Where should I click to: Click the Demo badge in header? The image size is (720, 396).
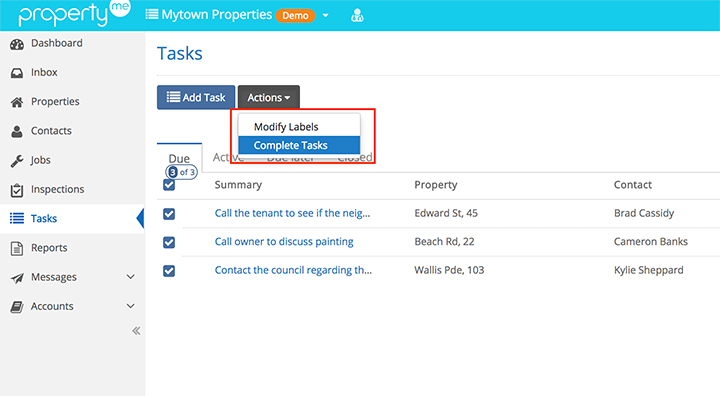tap(295, 16)
